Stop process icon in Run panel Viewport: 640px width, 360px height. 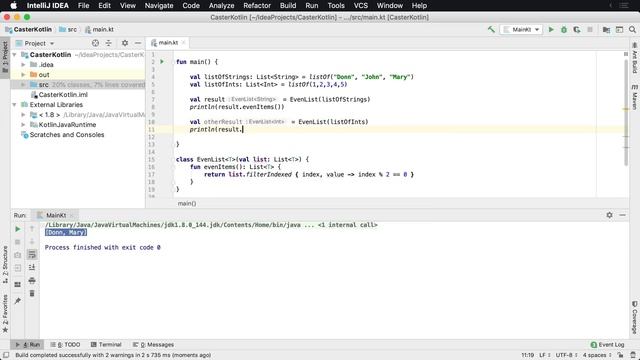click(x=18, y=242)
